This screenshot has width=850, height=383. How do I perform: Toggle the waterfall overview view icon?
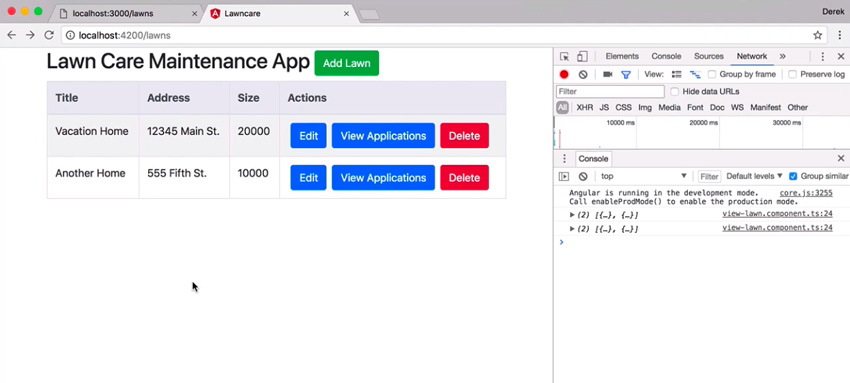point(695,75)
